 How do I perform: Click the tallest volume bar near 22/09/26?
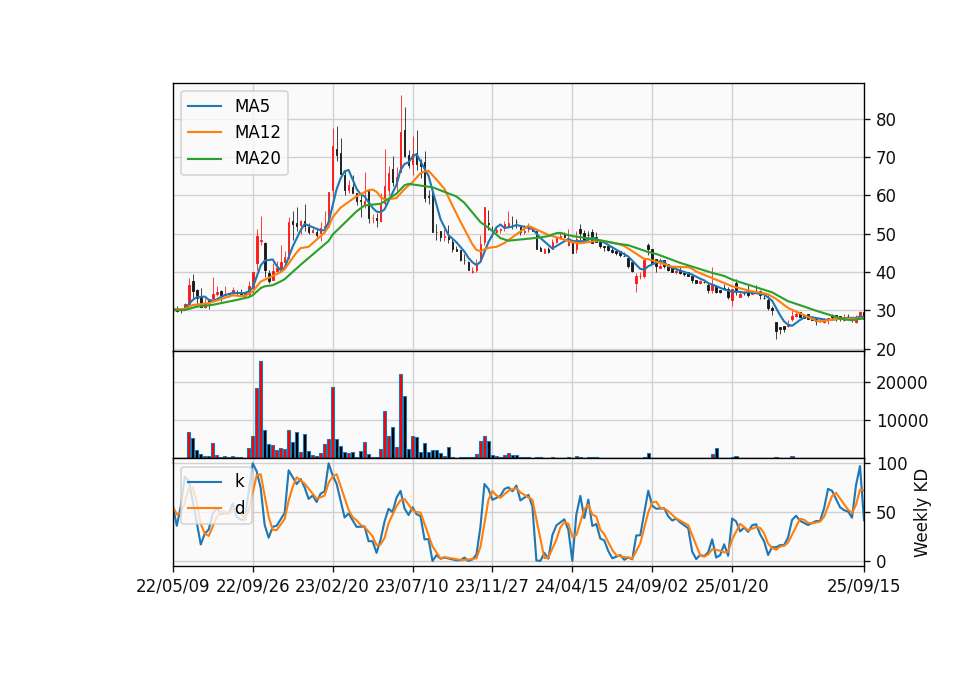coord(261,410)
